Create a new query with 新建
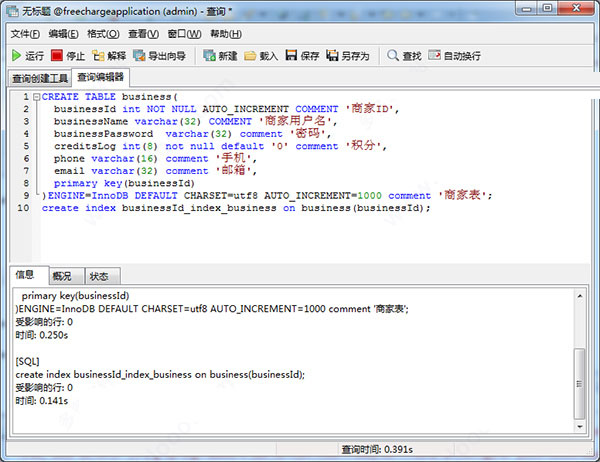The height and width of the screenshot is (462, 600). click(x=220, y=56)
